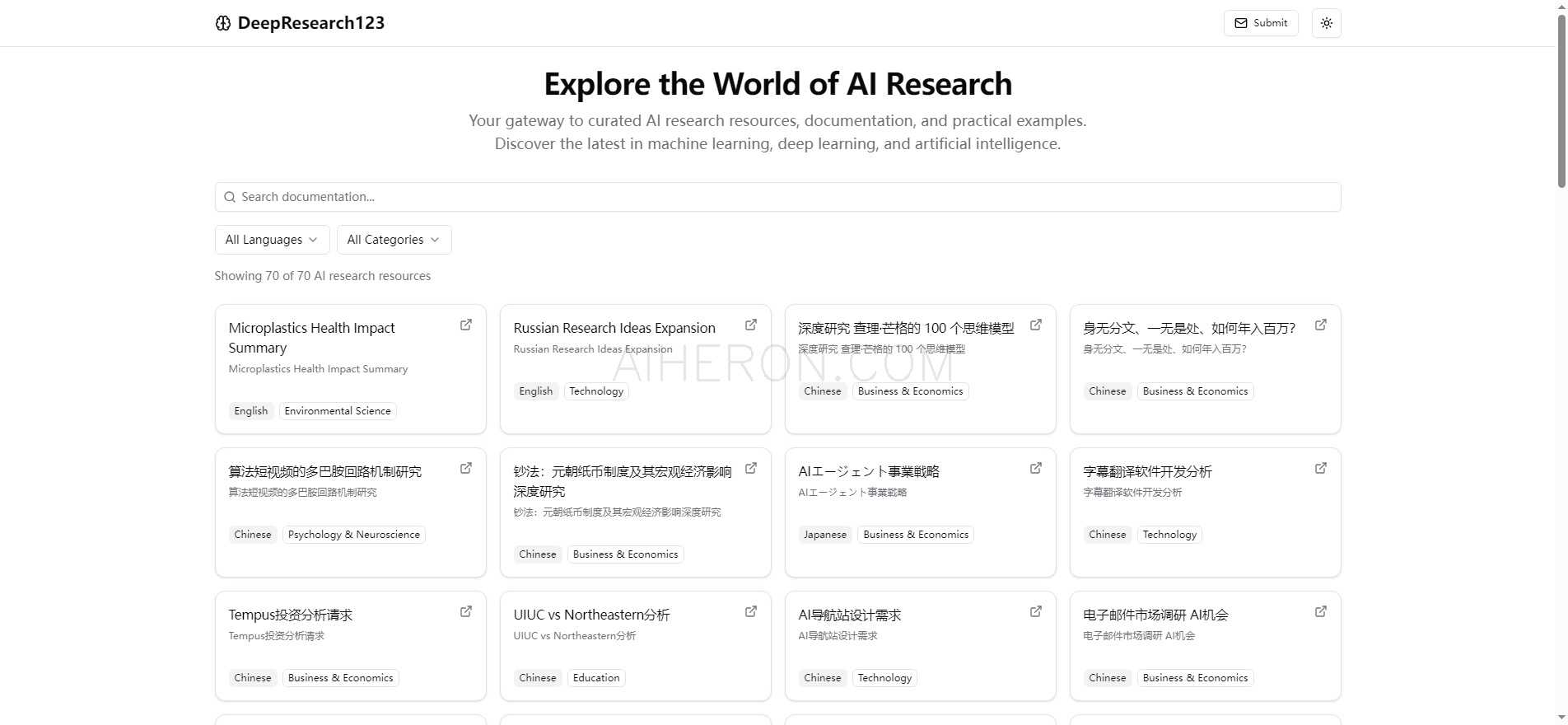Open external link icon on AIエージェント事業戦略 card

(x=1036, y=468)
